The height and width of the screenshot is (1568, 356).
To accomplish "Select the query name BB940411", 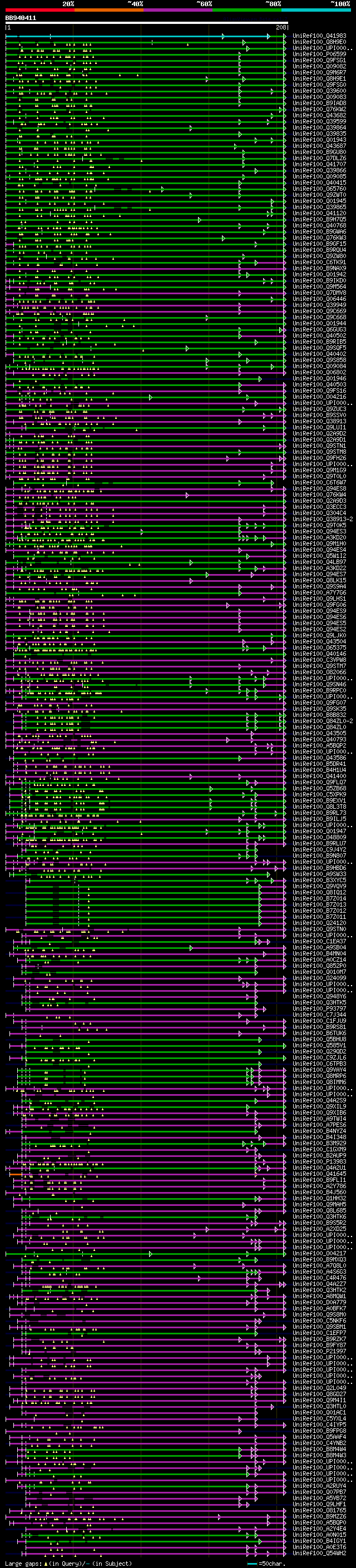I will pos(21,18).
